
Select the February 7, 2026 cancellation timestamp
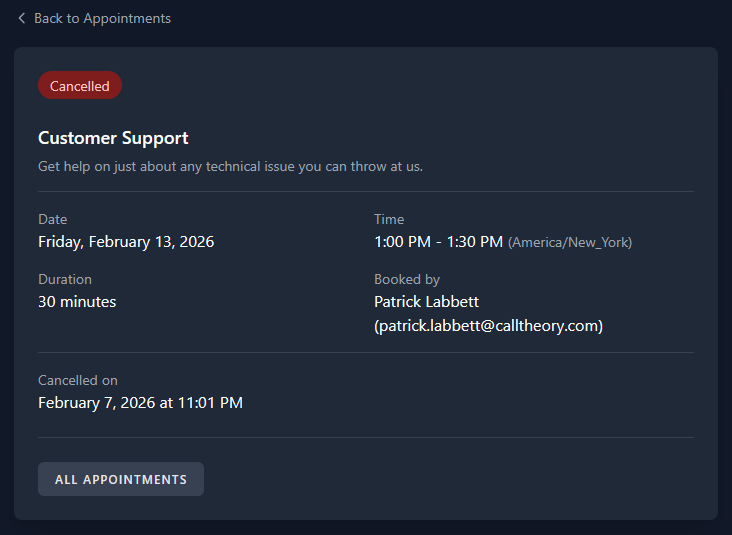[x=140, y=403]
